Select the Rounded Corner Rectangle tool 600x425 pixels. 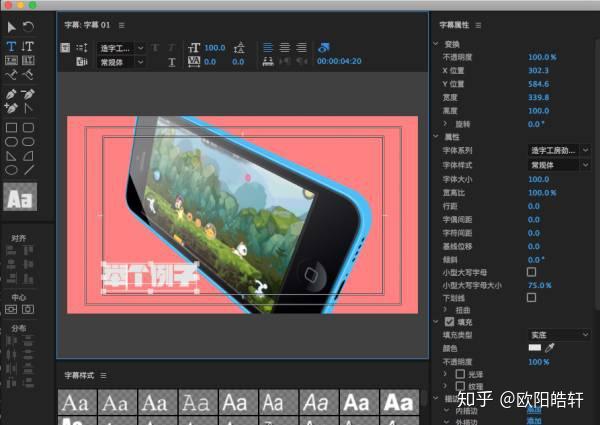tap(28, 127)
